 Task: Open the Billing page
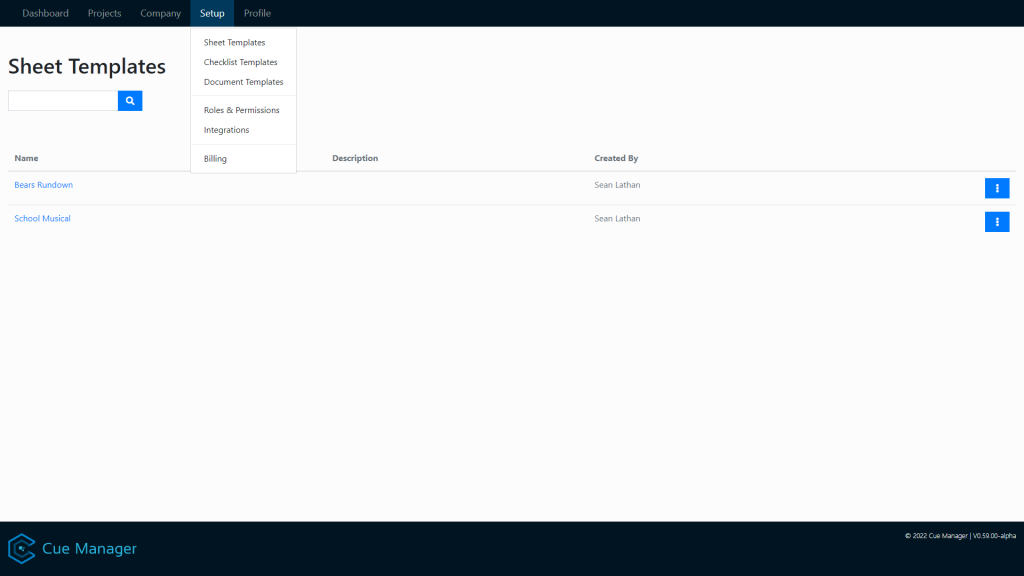213,158
